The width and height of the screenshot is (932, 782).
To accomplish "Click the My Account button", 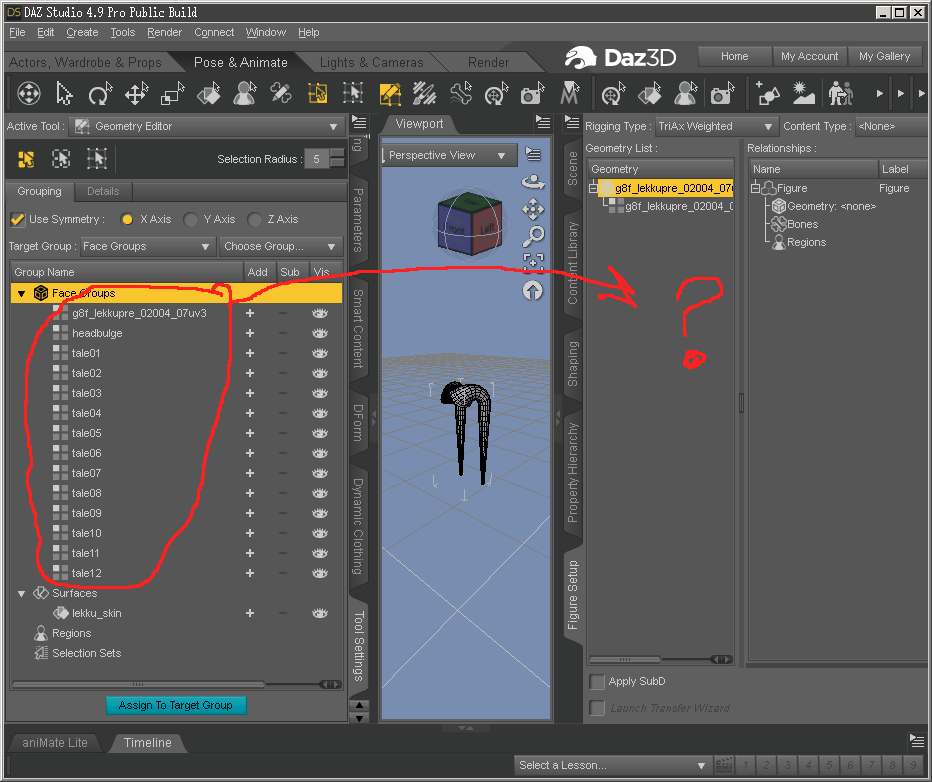I will tap(810, 56).
